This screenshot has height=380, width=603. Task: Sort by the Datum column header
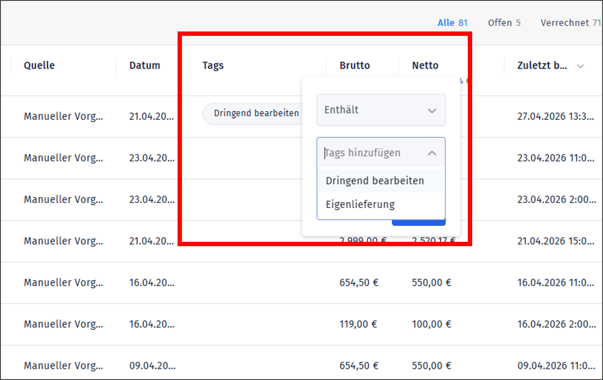coord(145,65)
